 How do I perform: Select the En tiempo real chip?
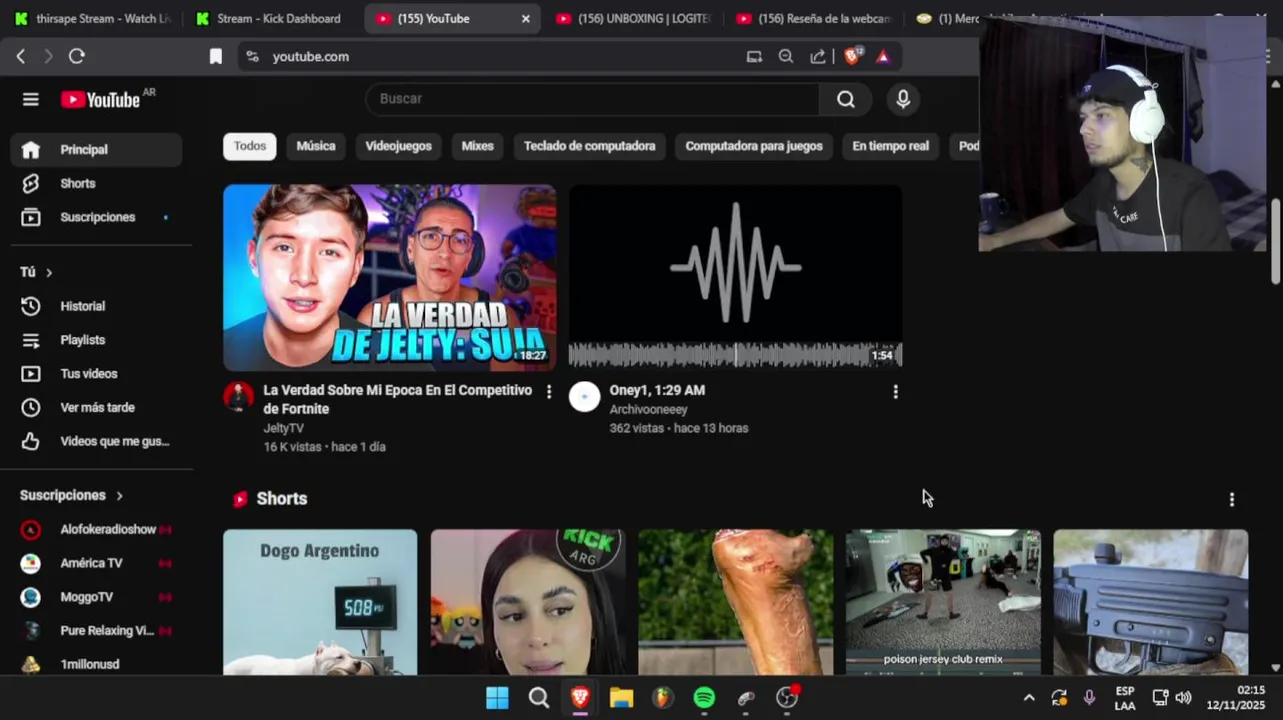pos(890,146)
